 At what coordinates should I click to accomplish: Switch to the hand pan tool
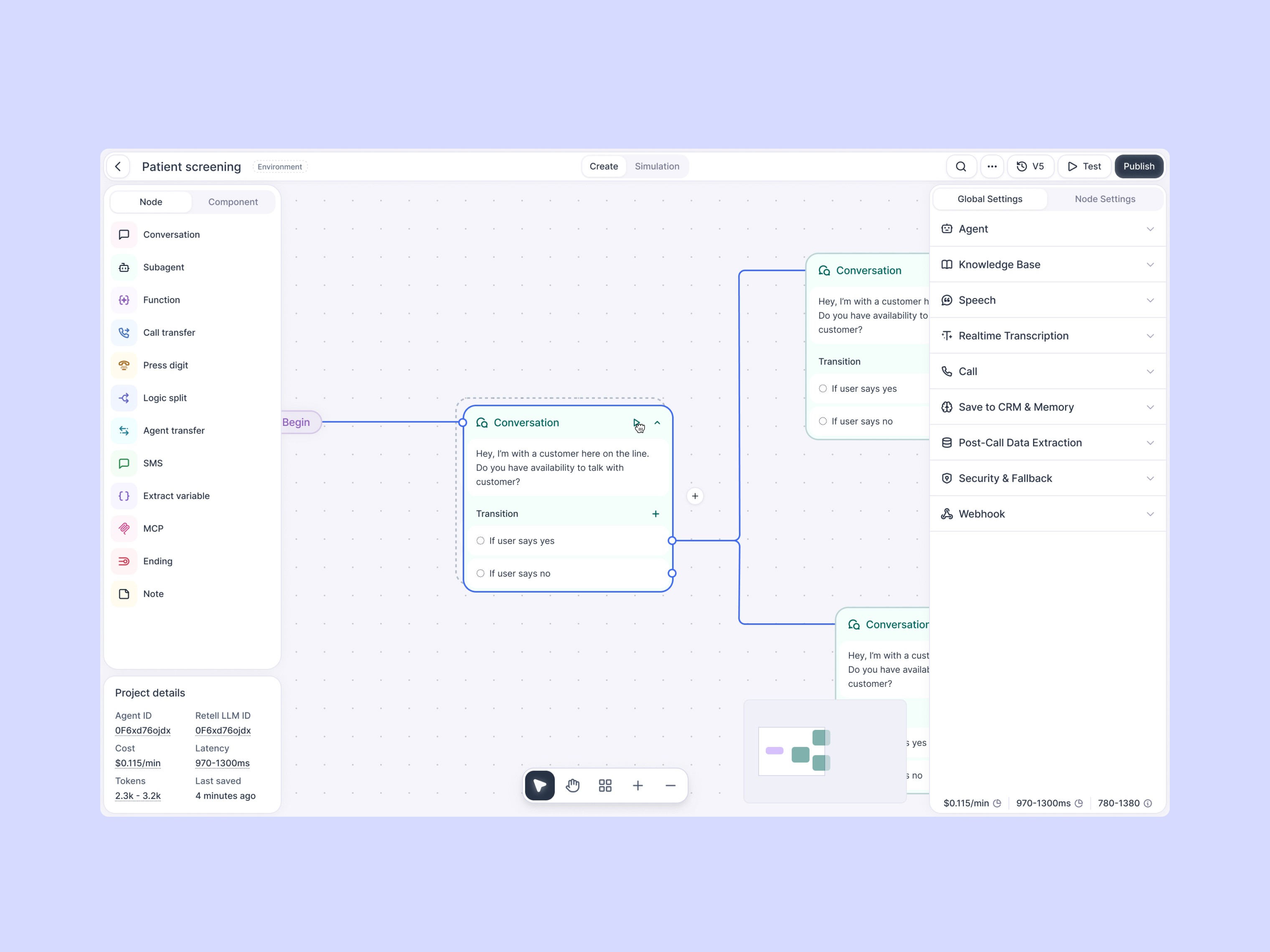(573, 786)
